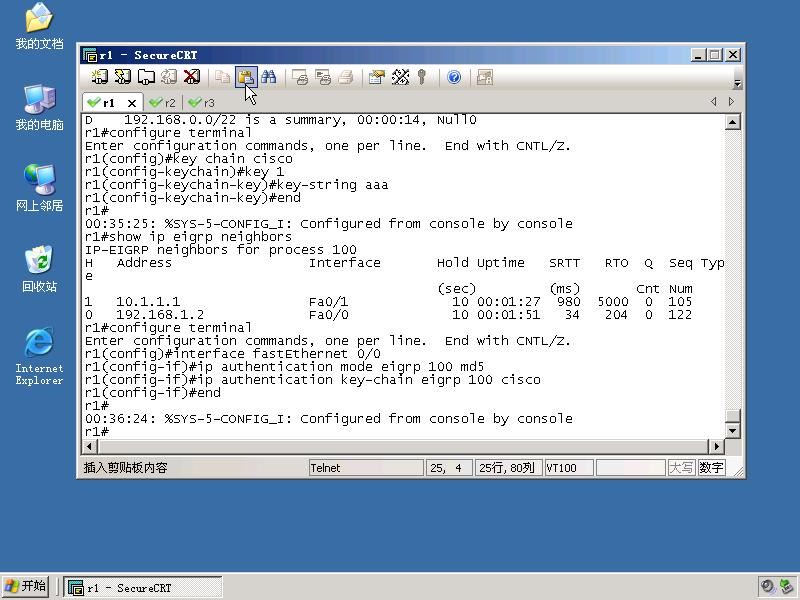Click the greyed-out Reconnect icon
800x600 pixels.
pyautogui.click(x=169, y=77)
